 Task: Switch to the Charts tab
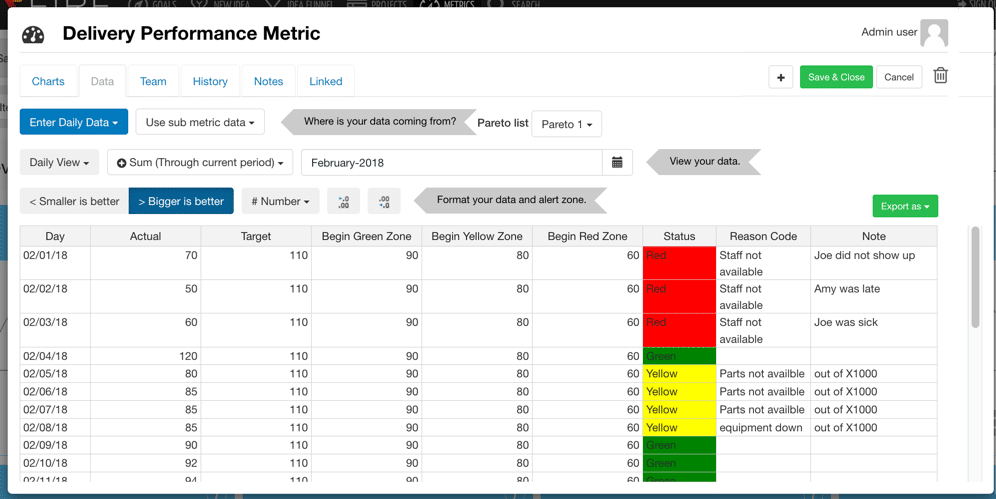pos(48,81)
